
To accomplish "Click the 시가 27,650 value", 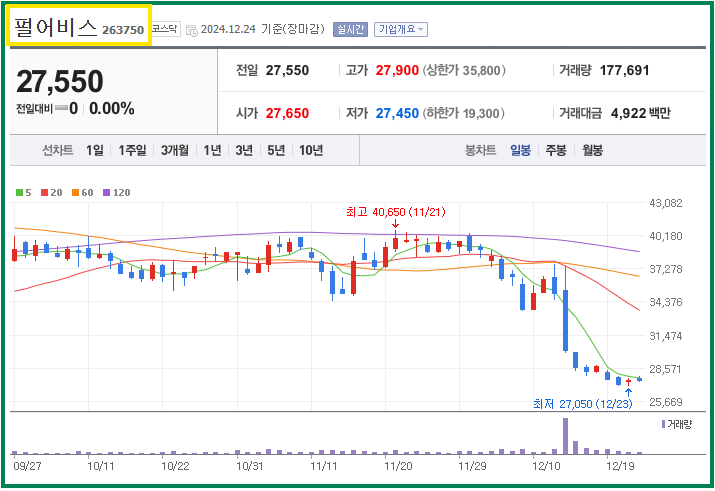I will click(287, 113).
